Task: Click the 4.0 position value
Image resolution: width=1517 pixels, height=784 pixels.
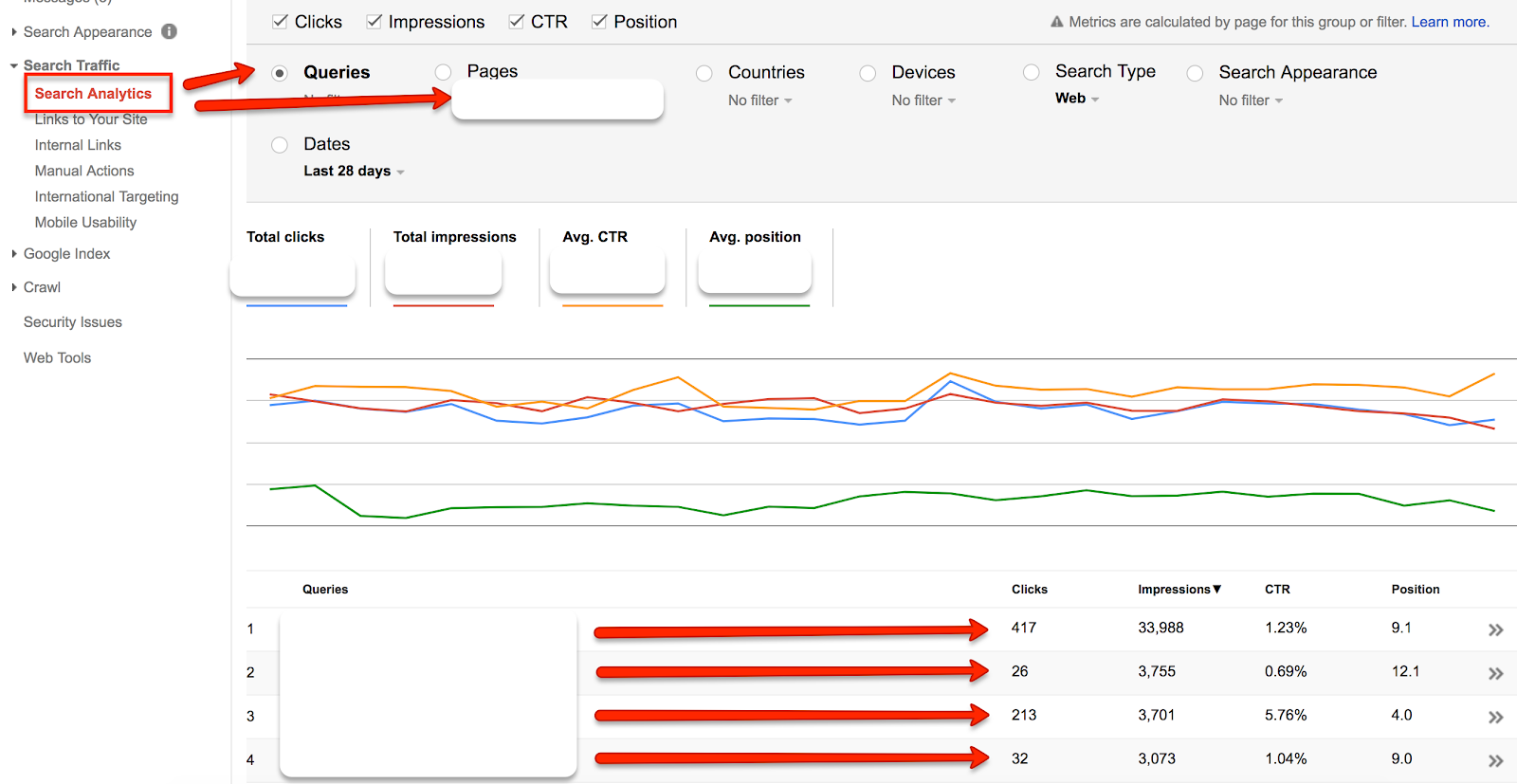Action: point(1401,715)
